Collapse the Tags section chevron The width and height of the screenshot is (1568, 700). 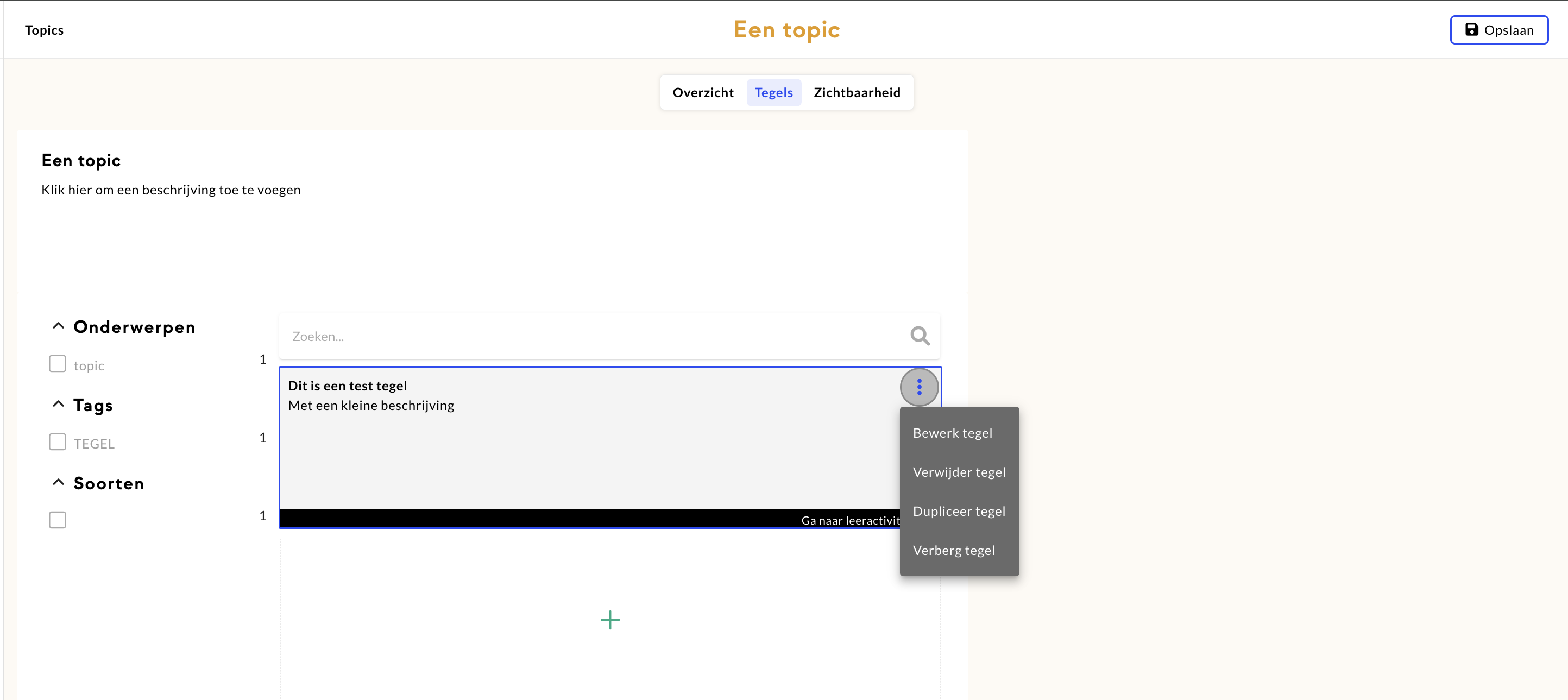point(59,404)
